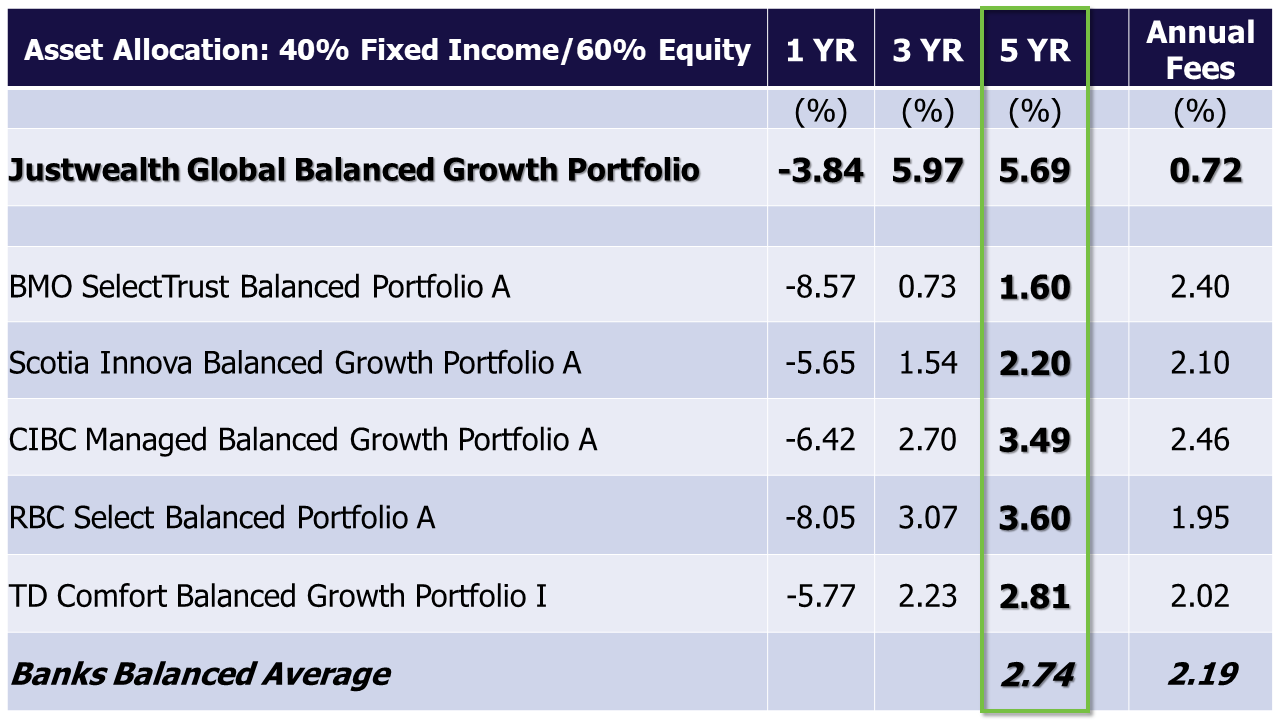Select the Banks average 5 YR value 2.74
Image resolution: width=1280 pixels, height=720 pixels.
click(1035, 674)
